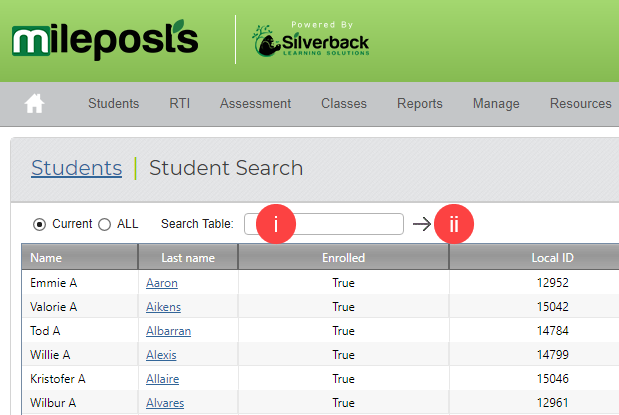Click the home icon in navigation bar
This screenshot has width=619, height=415.
[34, 103]
